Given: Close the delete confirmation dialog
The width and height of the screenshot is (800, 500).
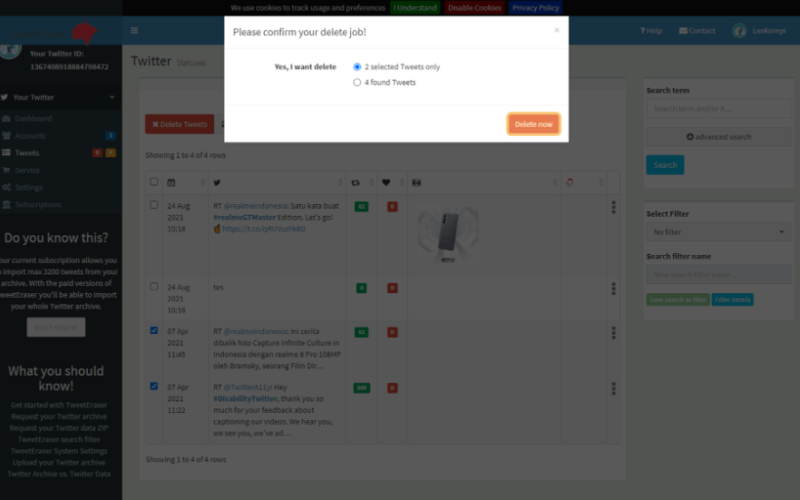Looking at the screenshot, I should tap(557, 30).
